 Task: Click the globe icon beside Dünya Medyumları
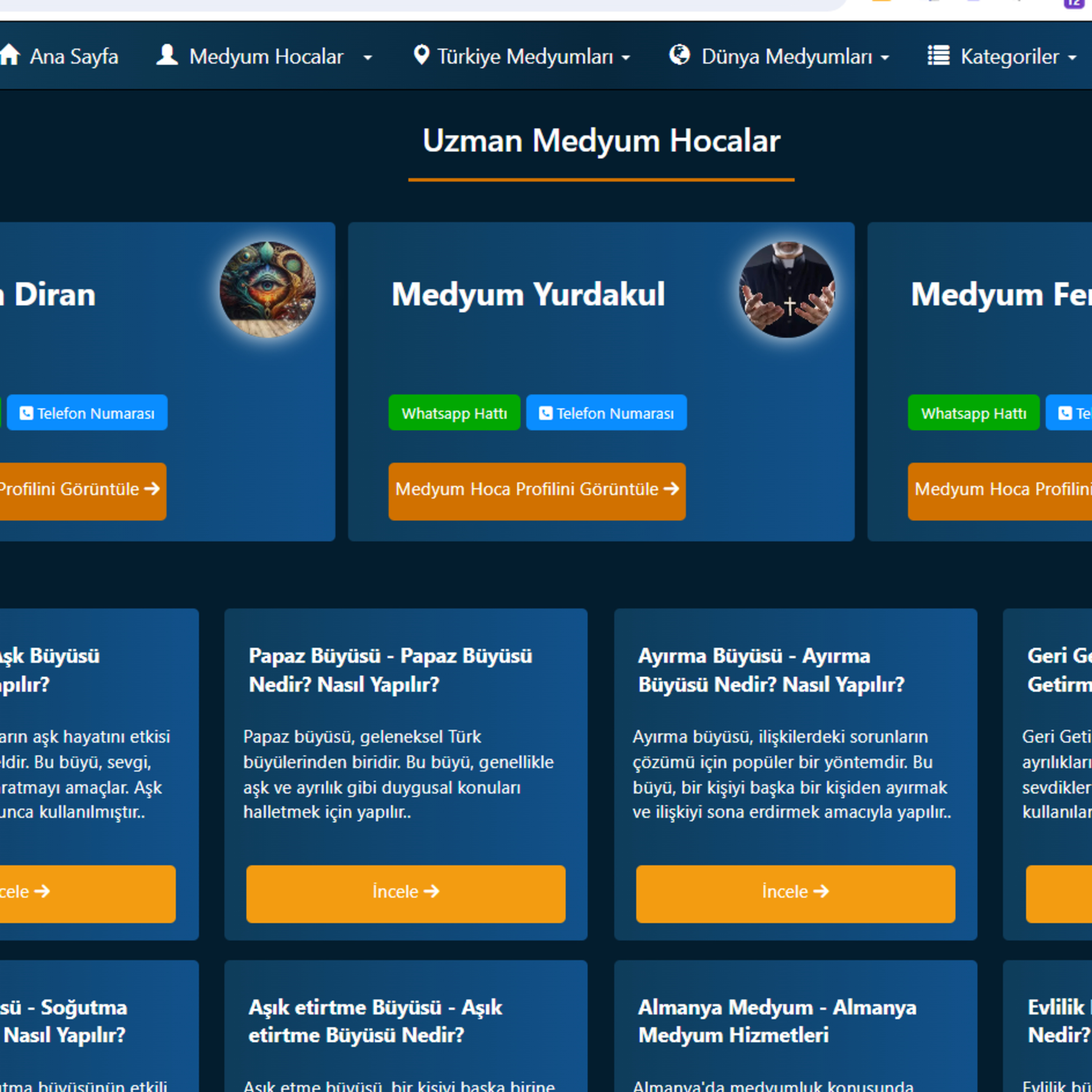(x=679, y=55)
